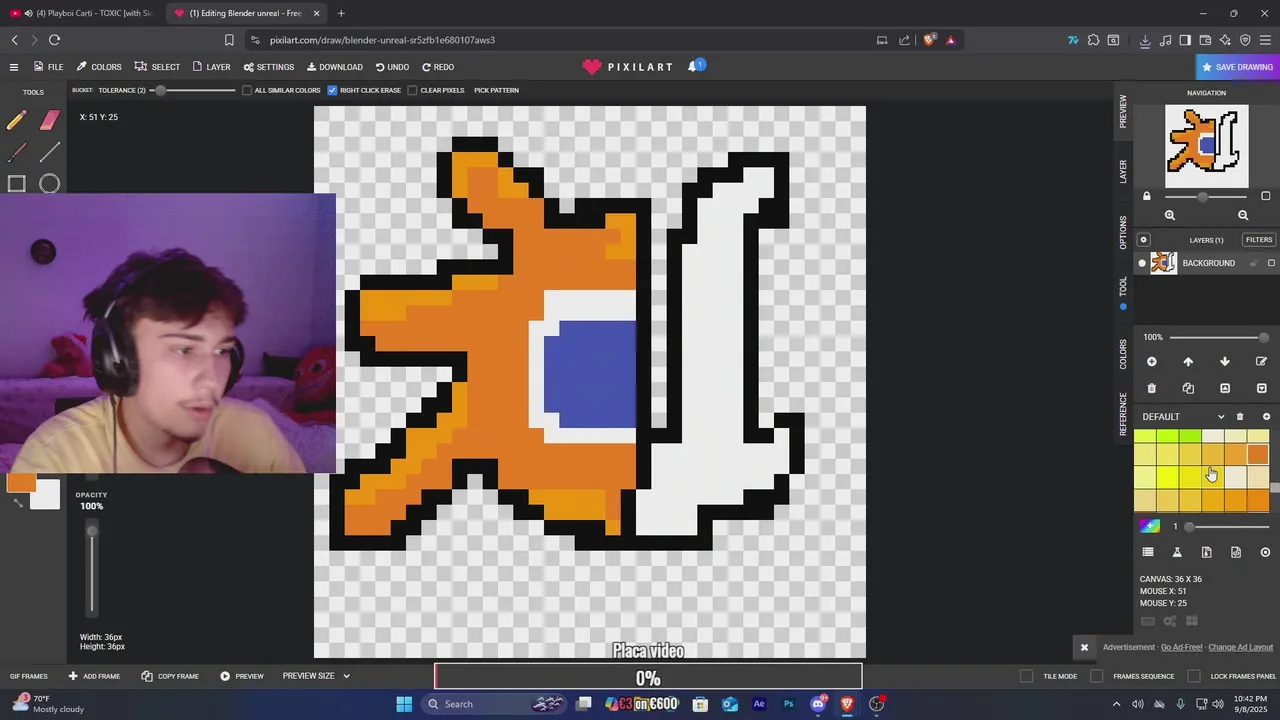Image resolution: width=1280 pixels, height=720 pixels.
Task: Select the pencil drawing tool
Action: tap(16, 121)
